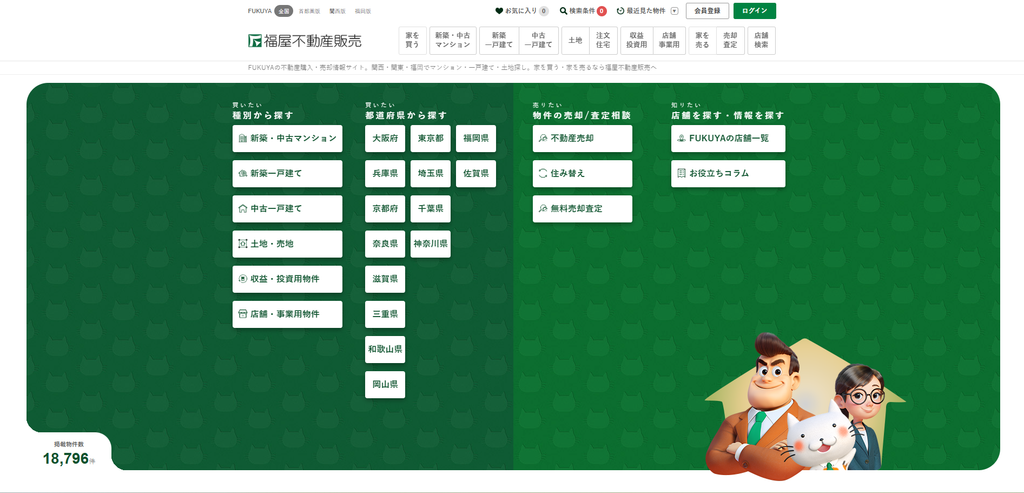This screenshot has height=493, width=1024.
Task: Switch to 関西版 region
Action: pos(337,11)
